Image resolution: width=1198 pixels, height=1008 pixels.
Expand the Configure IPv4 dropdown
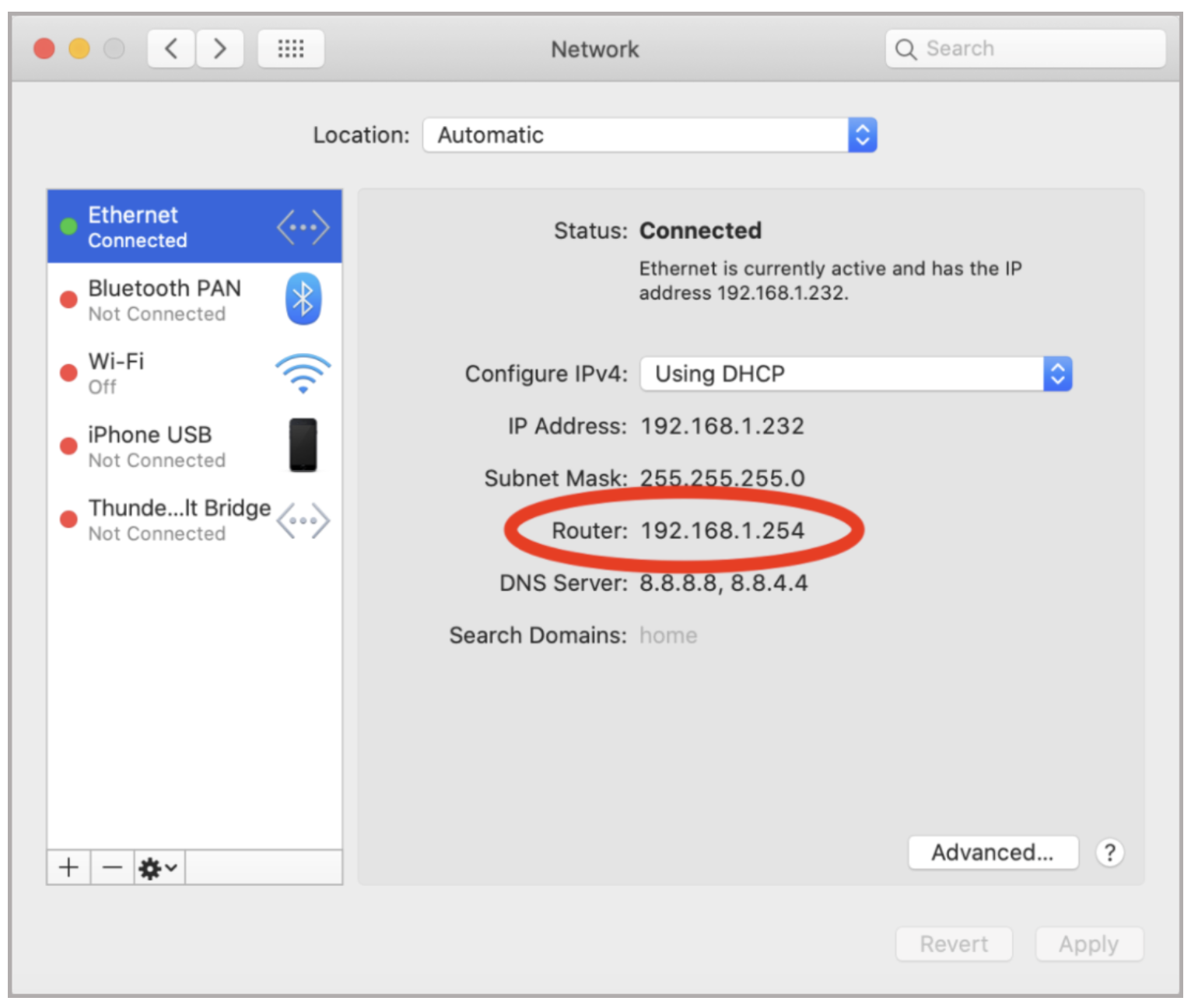pos(856,374)
